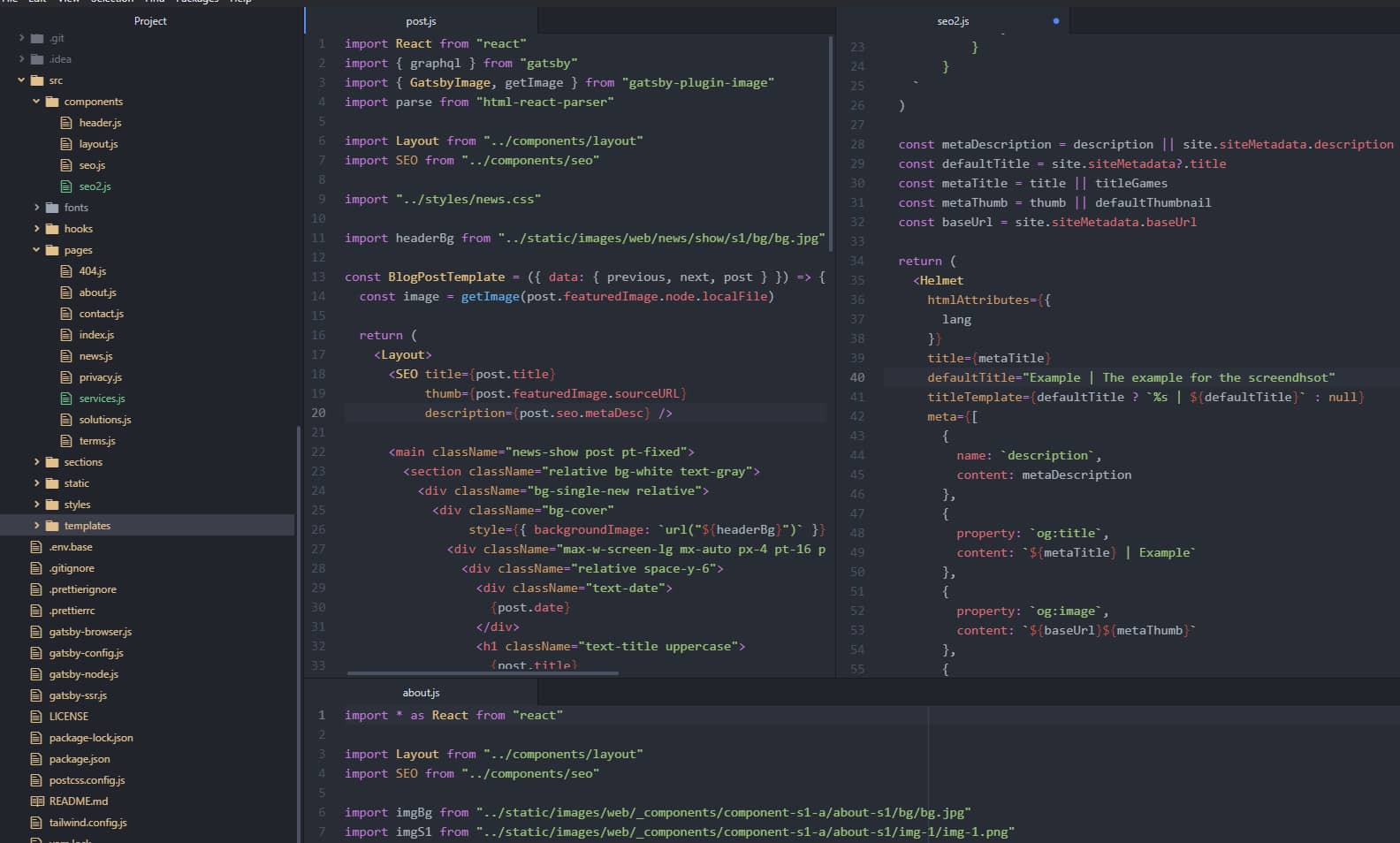Open package-lock.json in the tree

[x=91, y=738]
